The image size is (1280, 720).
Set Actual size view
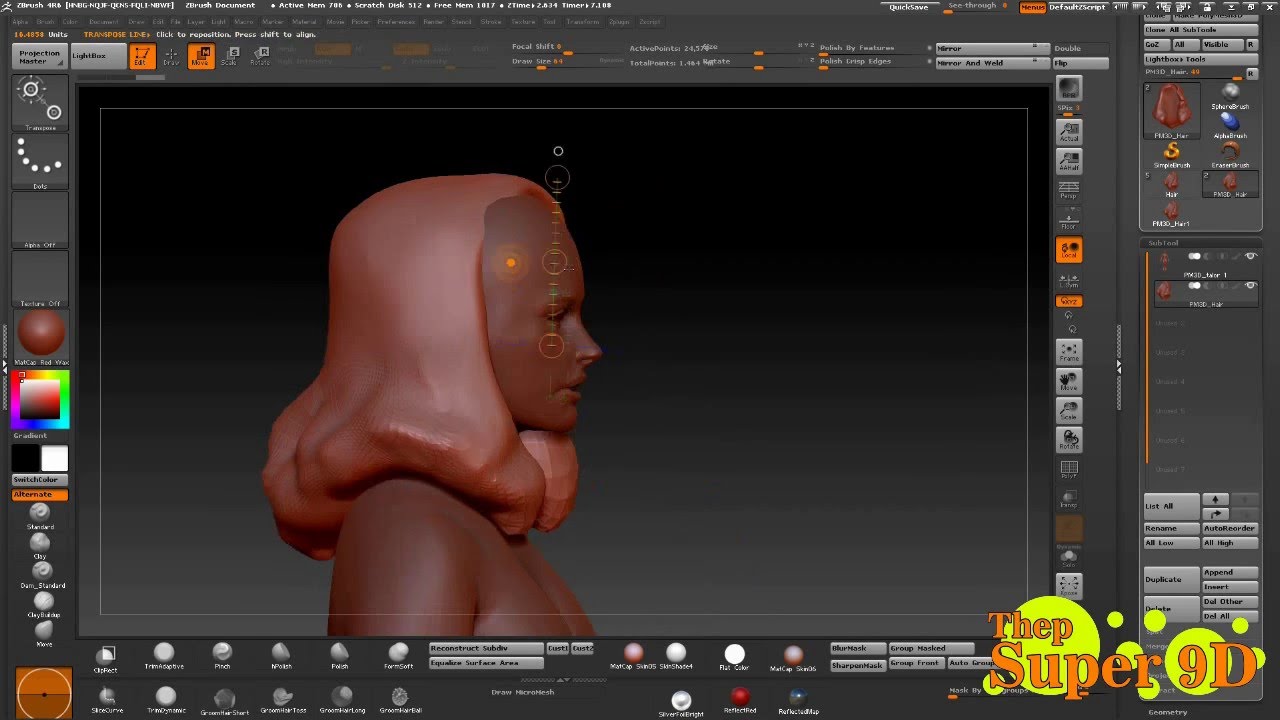1069,132
